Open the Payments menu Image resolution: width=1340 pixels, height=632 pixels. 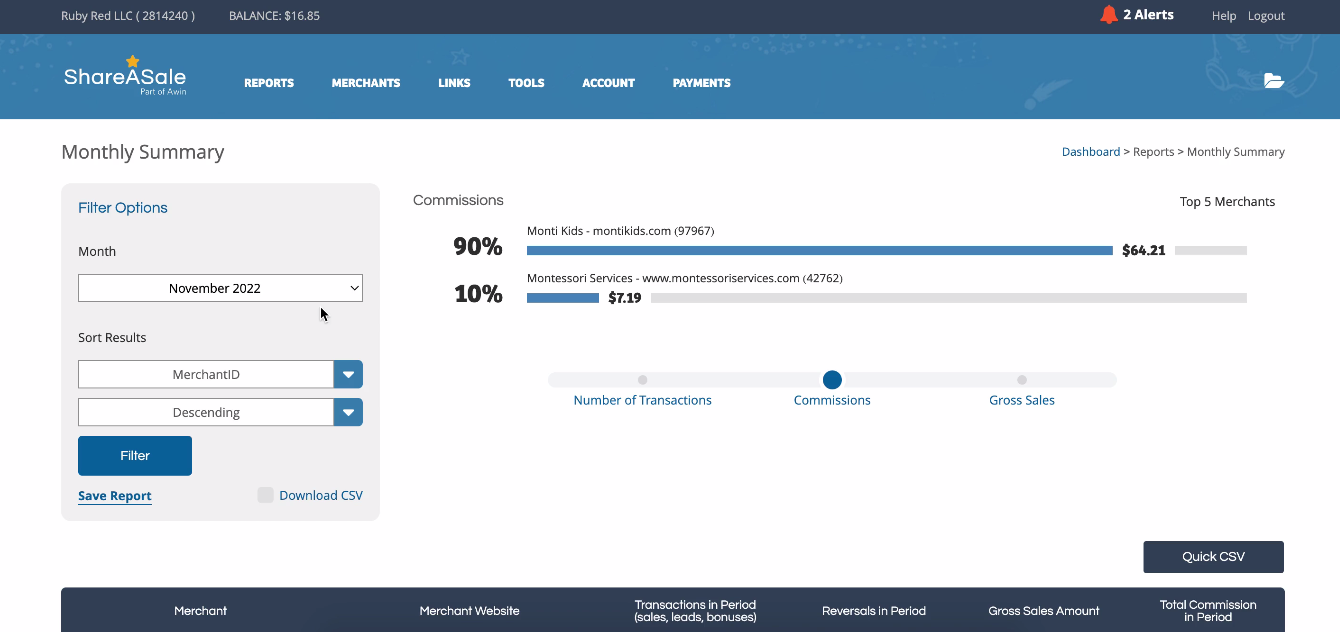coord(701,83)
